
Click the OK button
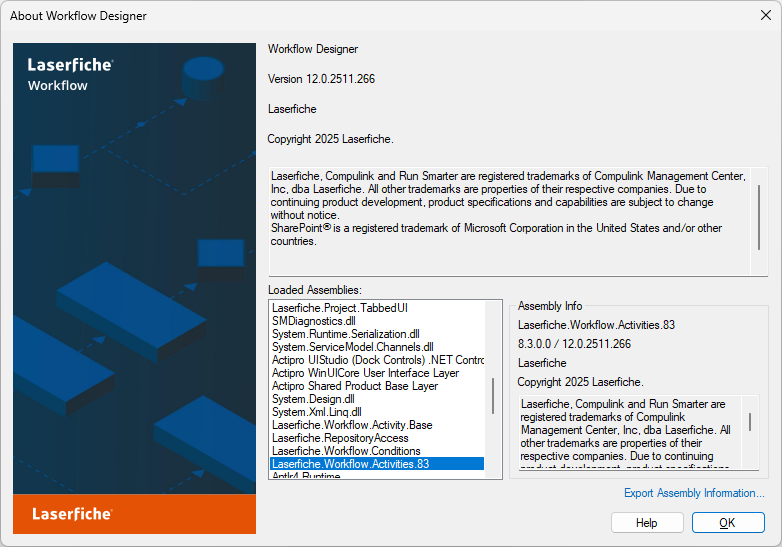(x=728, y=523)
